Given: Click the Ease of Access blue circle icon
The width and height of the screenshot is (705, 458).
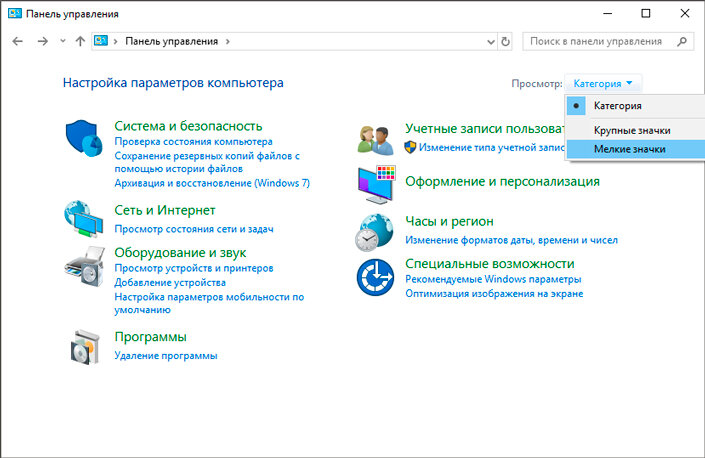Looking at the screenshot, I should [375, 277].
